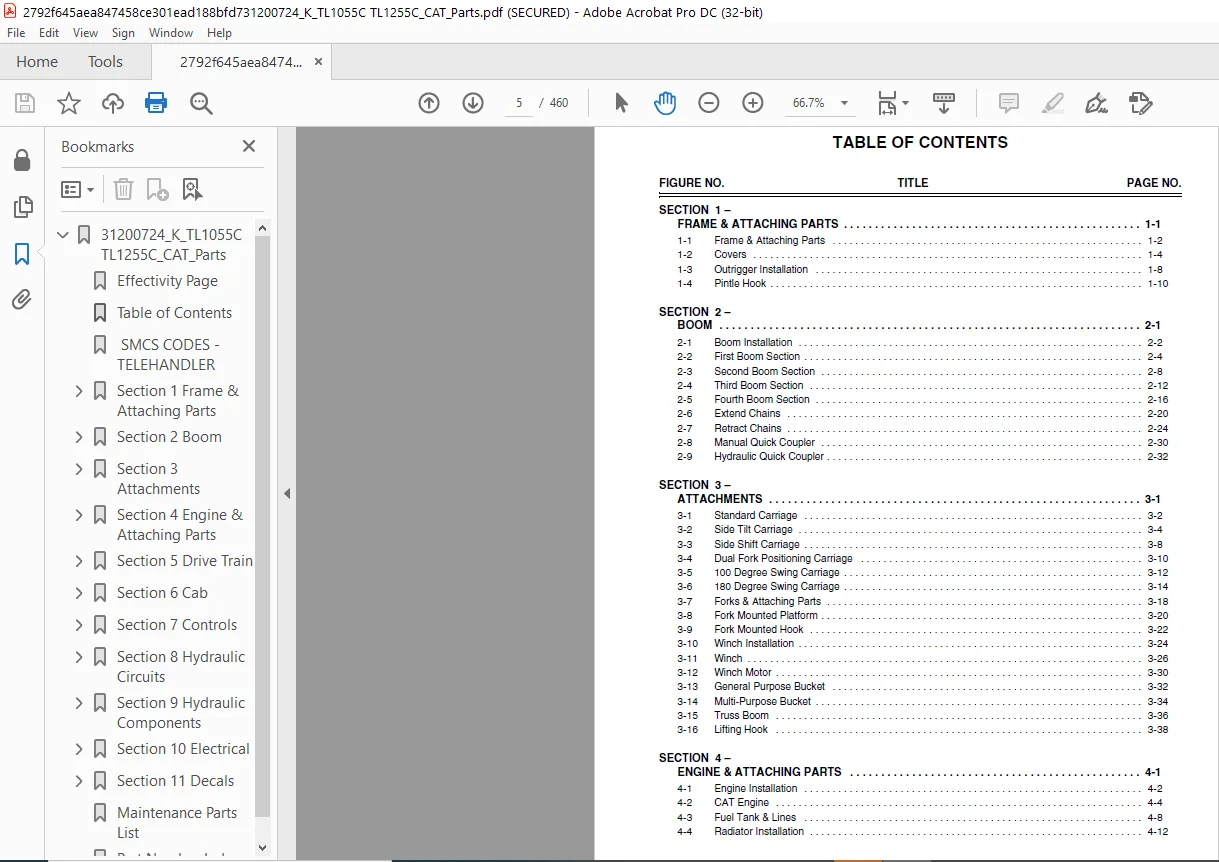Zoom out with minus icon
The image size is (1219, 862).
tap(709, 103)
